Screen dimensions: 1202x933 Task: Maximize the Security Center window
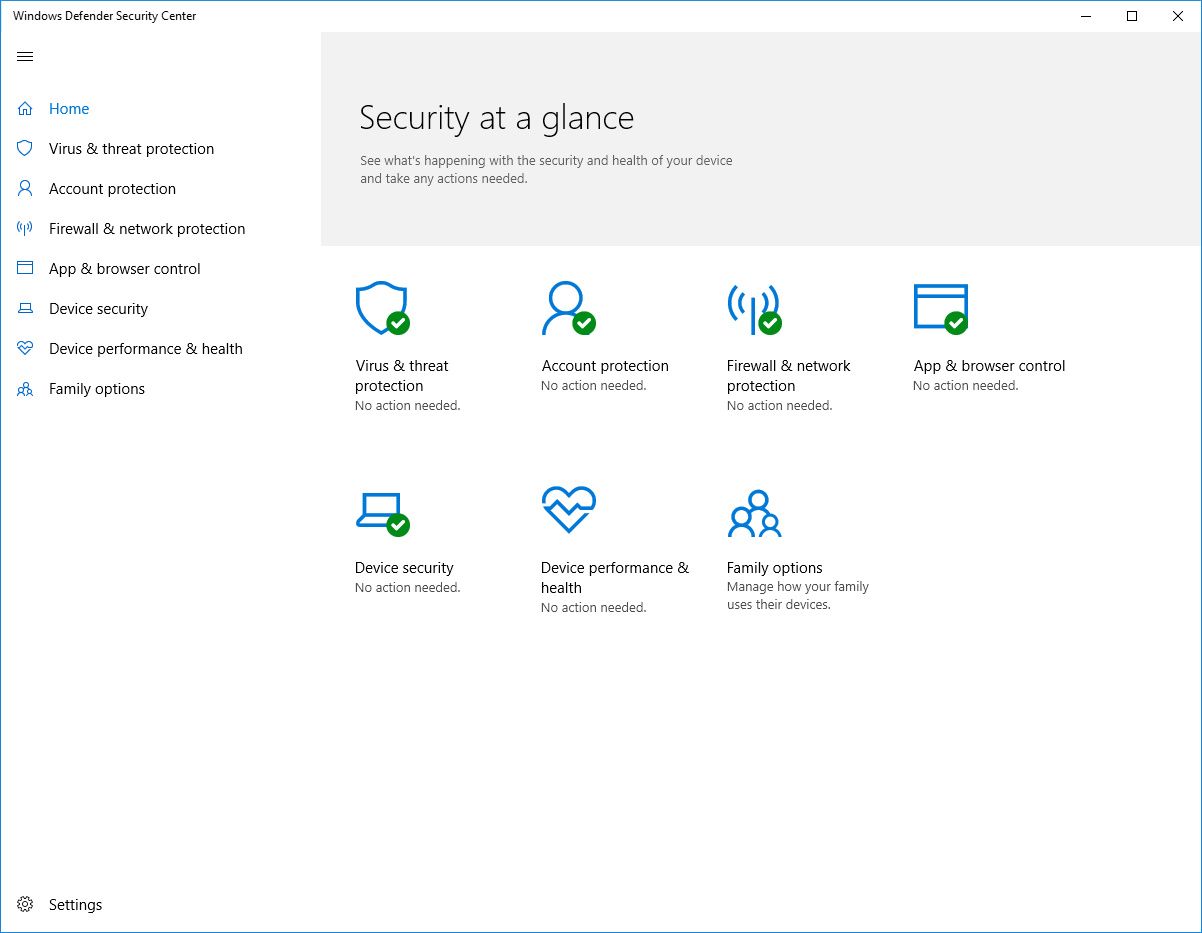(1132, 16)
